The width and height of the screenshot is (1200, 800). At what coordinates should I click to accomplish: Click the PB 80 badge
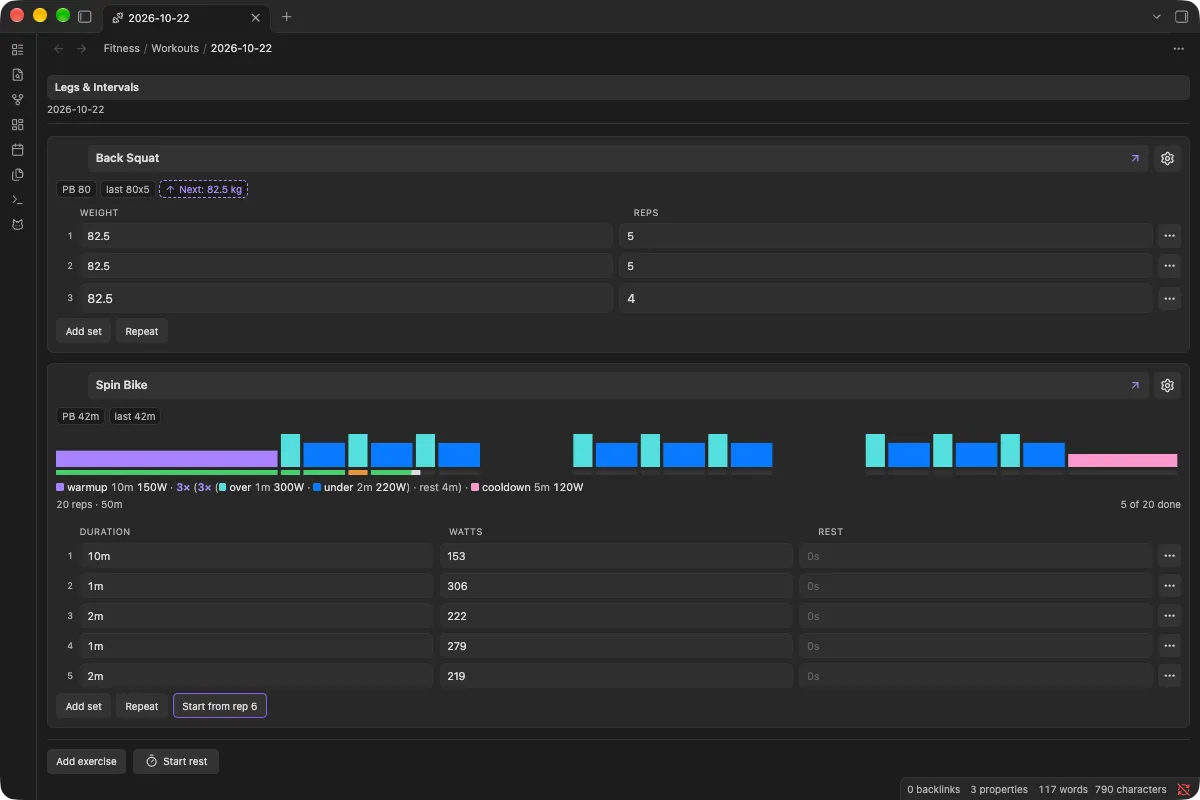76,189
